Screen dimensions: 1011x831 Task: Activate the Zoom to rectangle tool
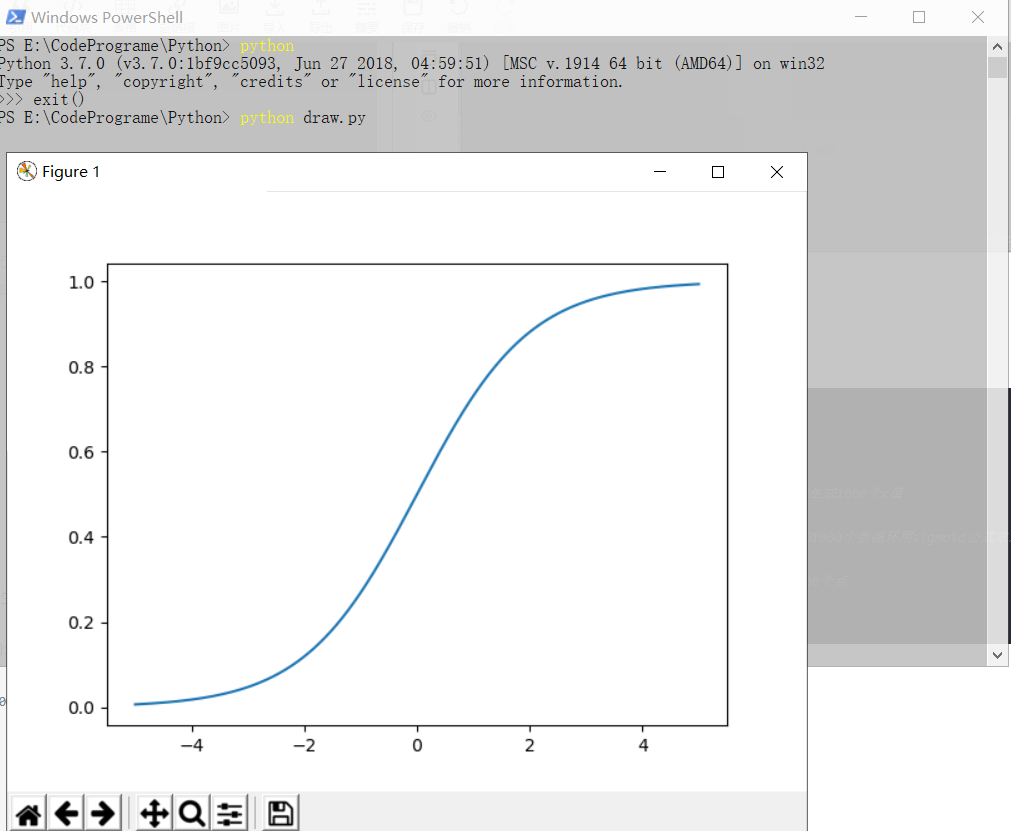191,814
